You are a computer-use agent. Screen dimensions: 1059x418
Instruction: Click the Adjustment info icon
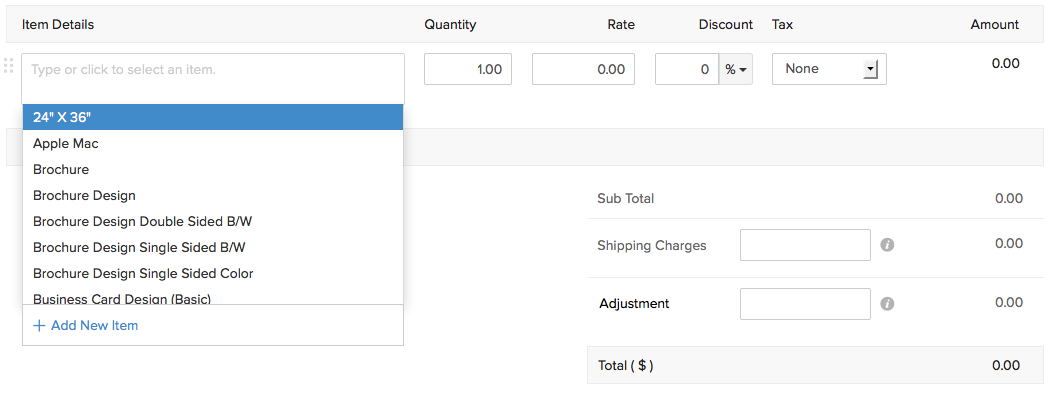click(887, 304)
